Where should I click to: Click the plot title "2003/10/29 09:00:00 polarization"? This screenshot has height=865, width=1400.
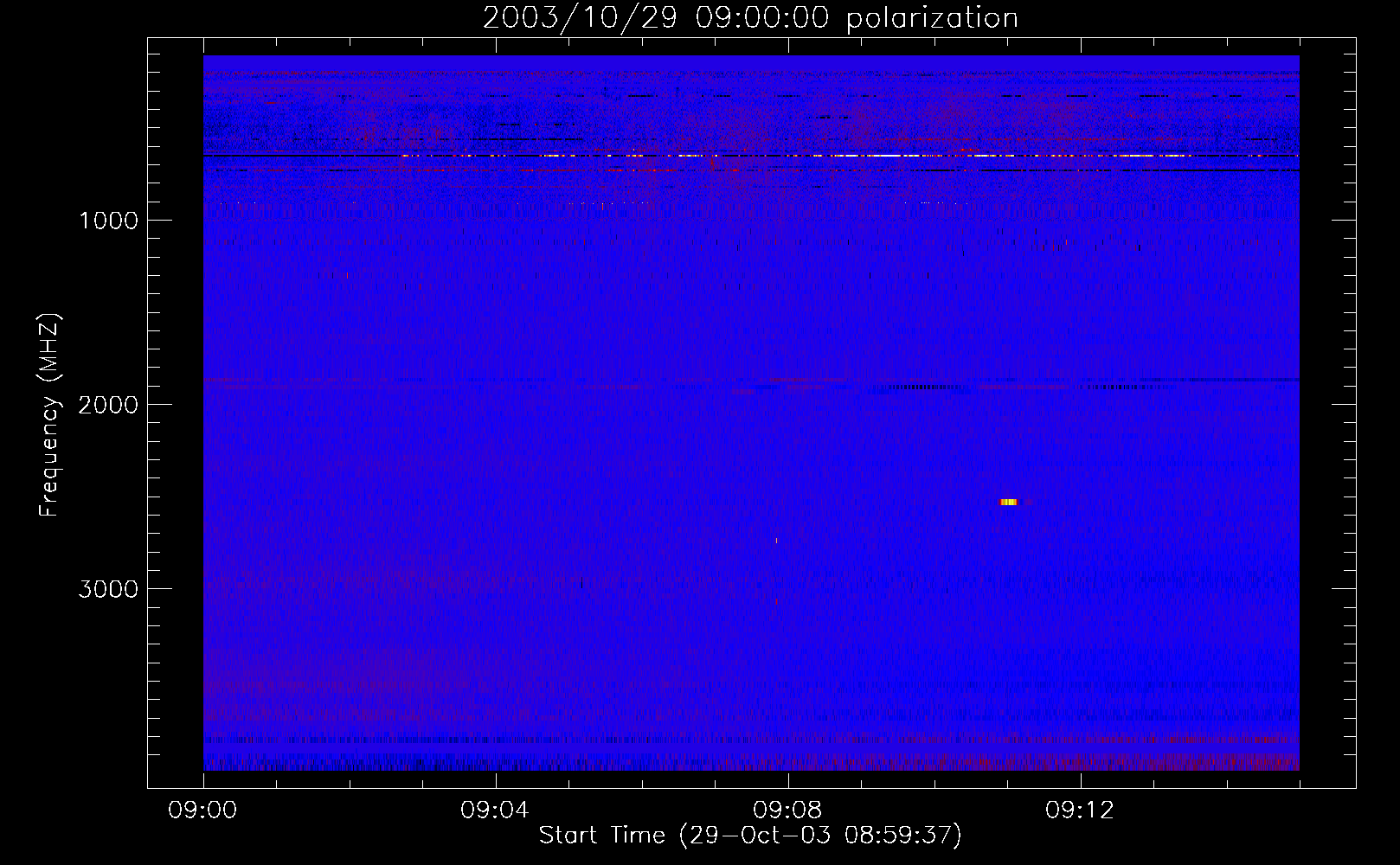tap(750, 18)
